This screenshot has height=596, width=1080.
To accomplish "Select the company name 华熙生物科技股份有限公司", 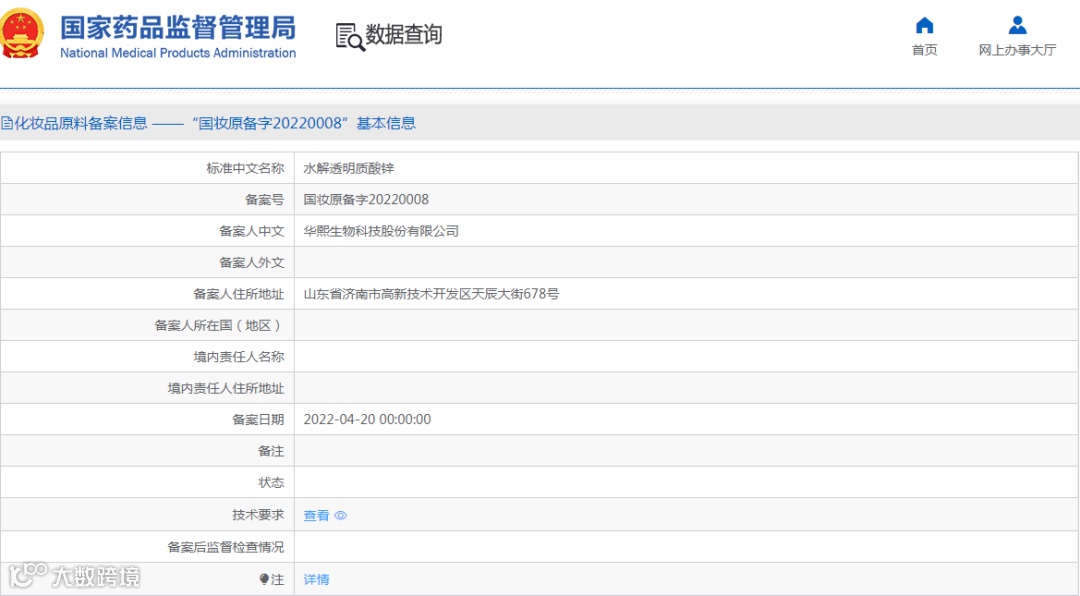I will (381, 232).
